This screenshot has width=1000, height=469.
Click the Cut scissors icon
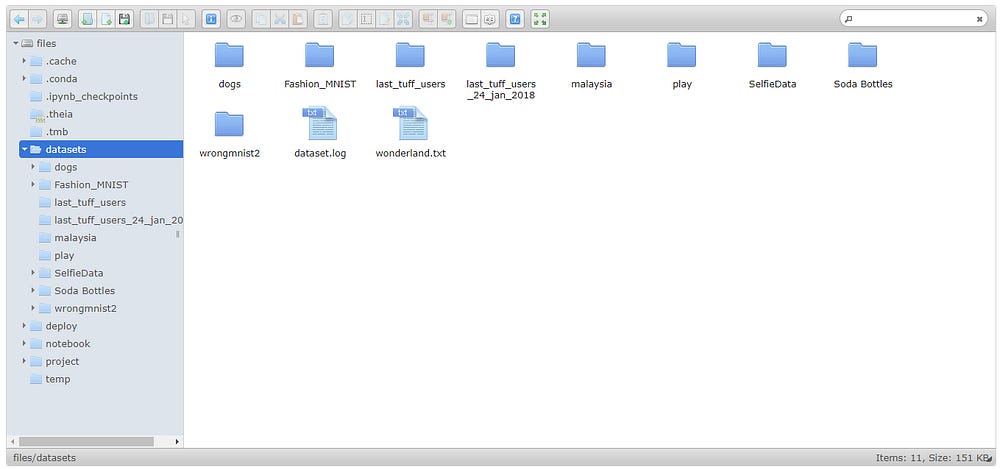279,19
